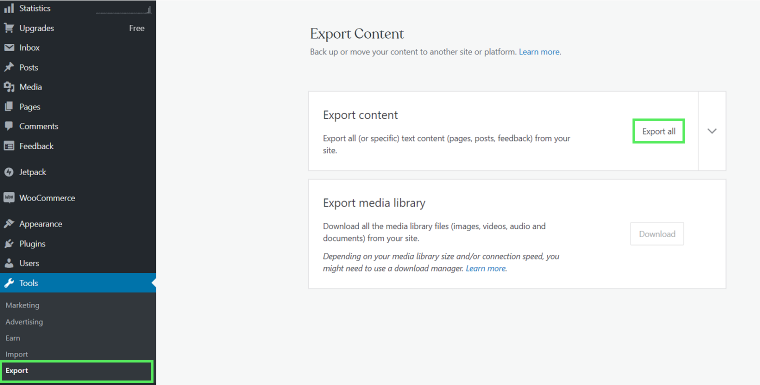Go to Inbox in sidebar
Image resolution: width=760 pixels, height=385 pixels.
(x=78, y=48)
